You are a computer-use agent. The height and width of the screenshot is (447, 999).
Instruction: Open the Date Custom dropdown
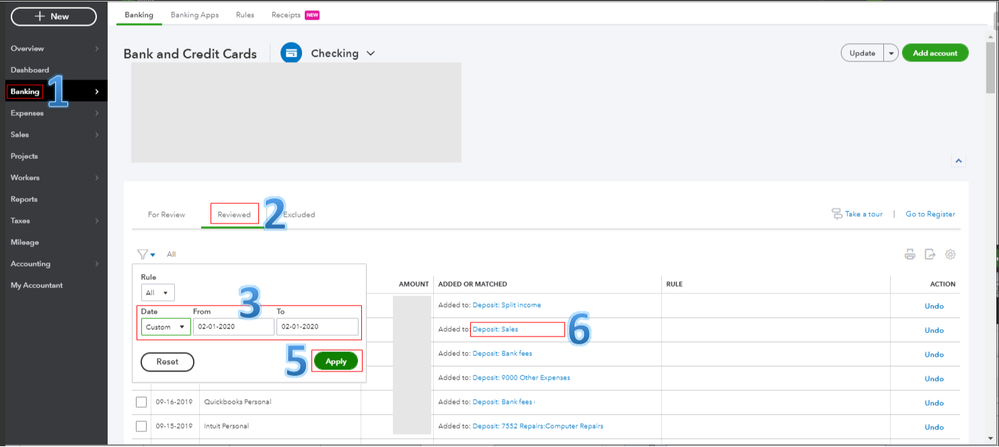point(166,327)
